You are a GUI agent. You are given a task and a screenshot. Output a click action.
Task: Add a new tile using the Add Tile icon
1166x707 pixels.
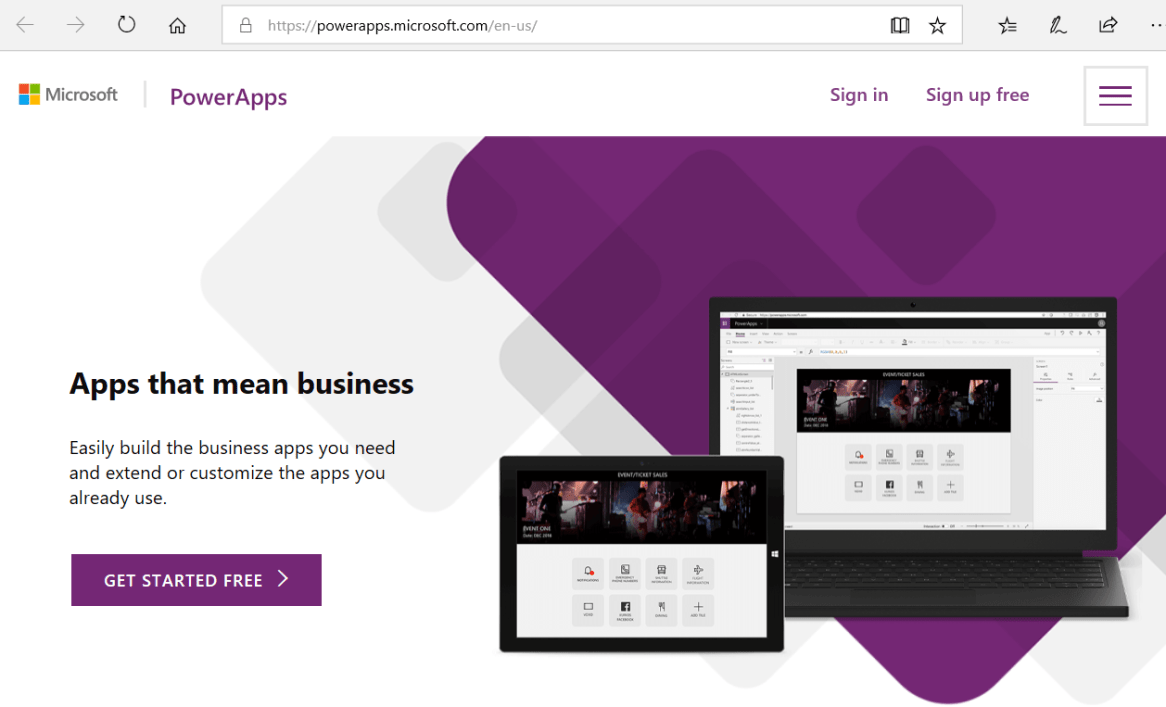tap(698, 610)
